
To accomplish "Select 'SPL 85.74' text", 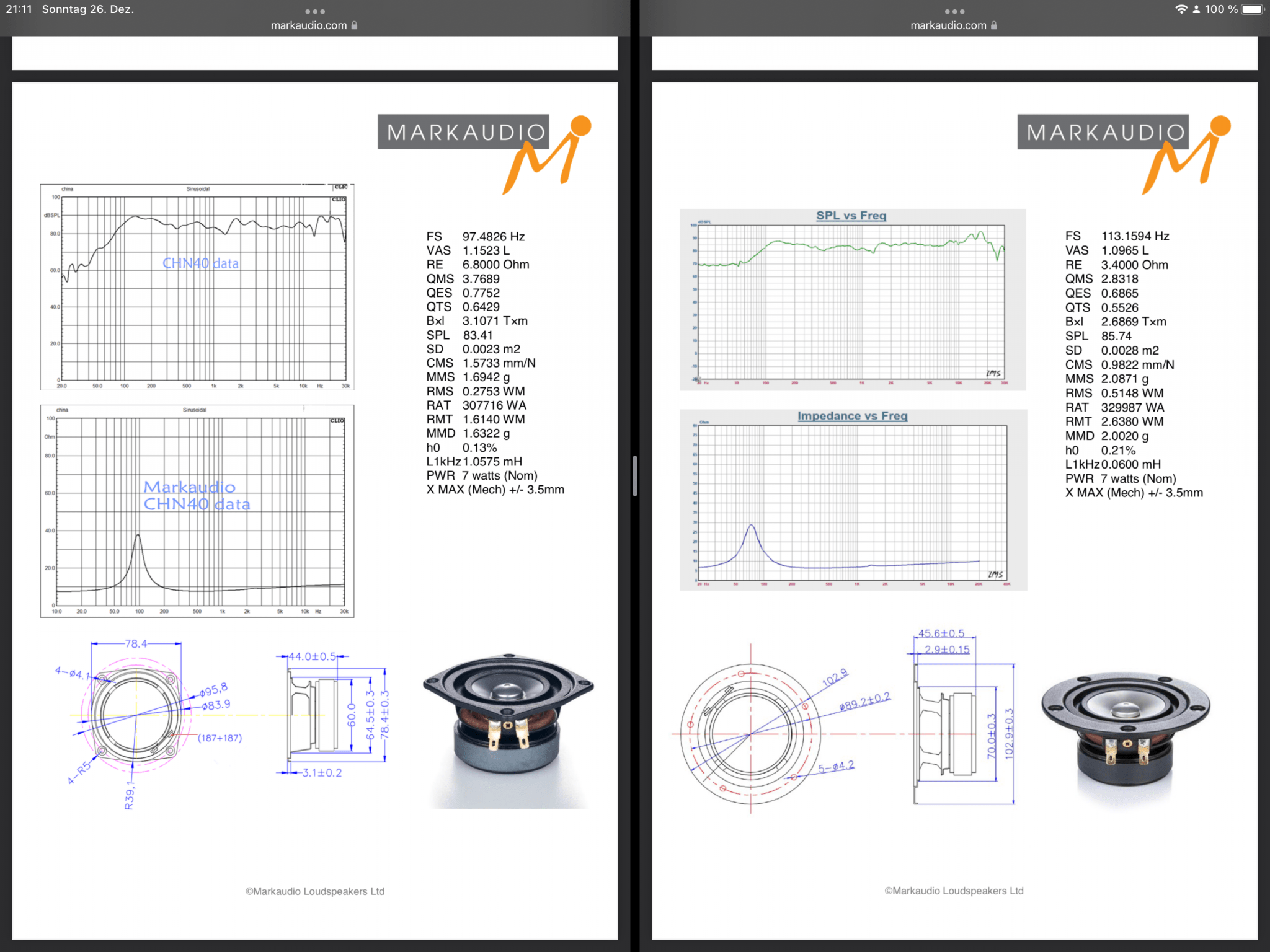I will 1098,336.
